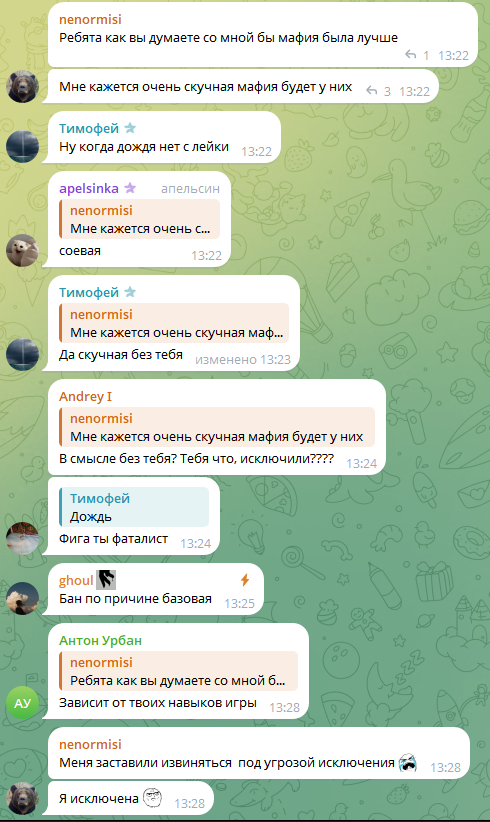This screenshot has height=822, width=490.
Task: Click the lightning boost icon in ghoul's message
Action: point(245,579)
